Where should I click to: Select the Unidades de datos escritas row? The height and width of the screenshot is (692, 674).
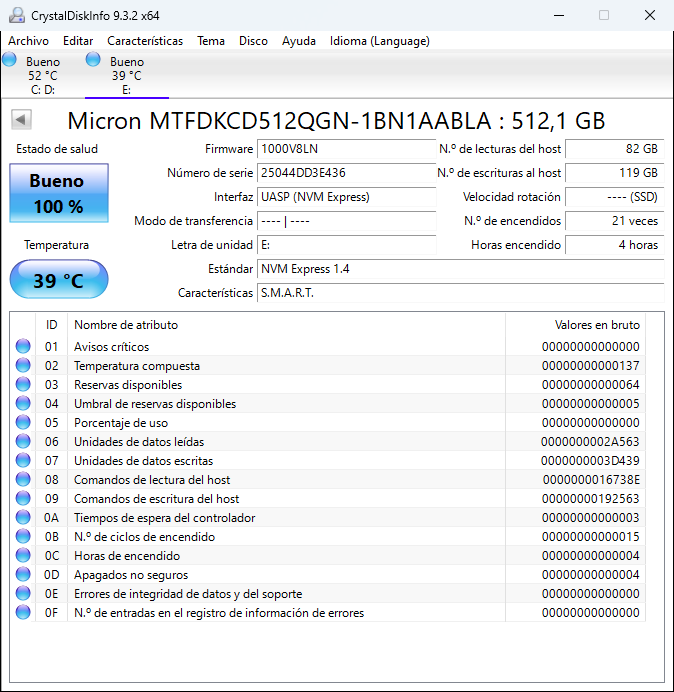[285, 461]
